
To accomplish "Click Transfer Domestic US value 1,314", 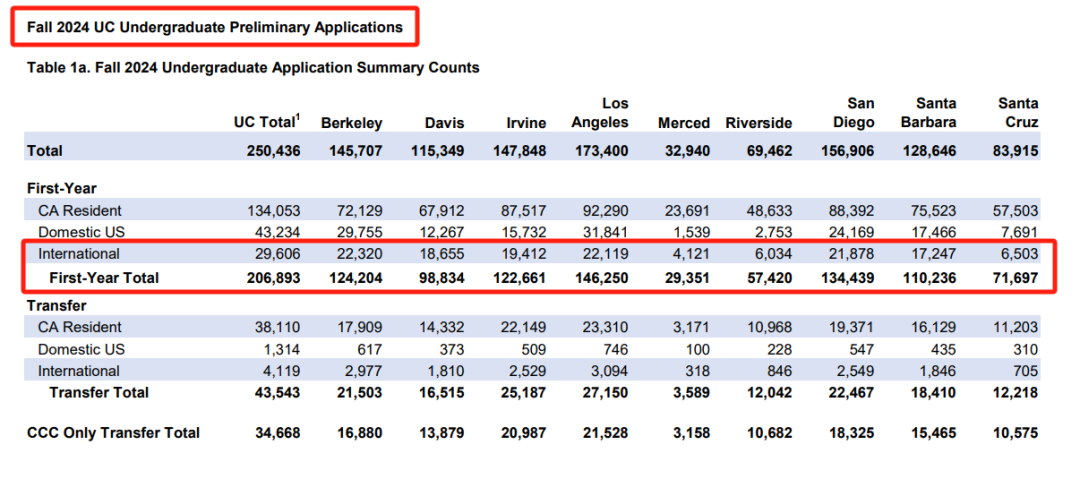I will click(283, 349).
